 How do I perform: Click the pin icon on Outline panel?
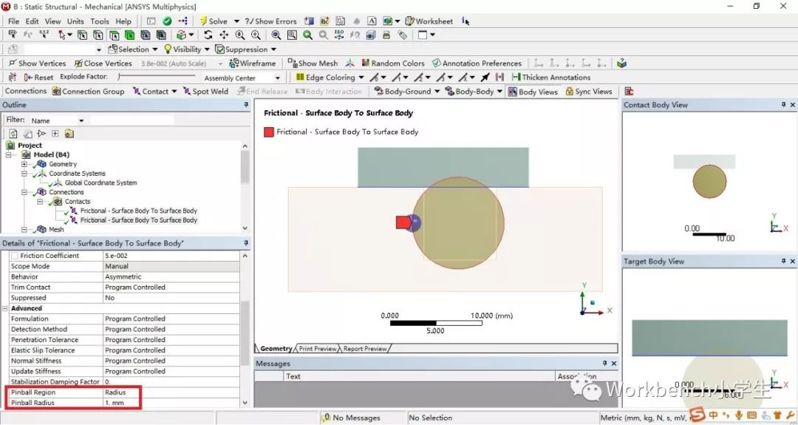tap(246, 104)
